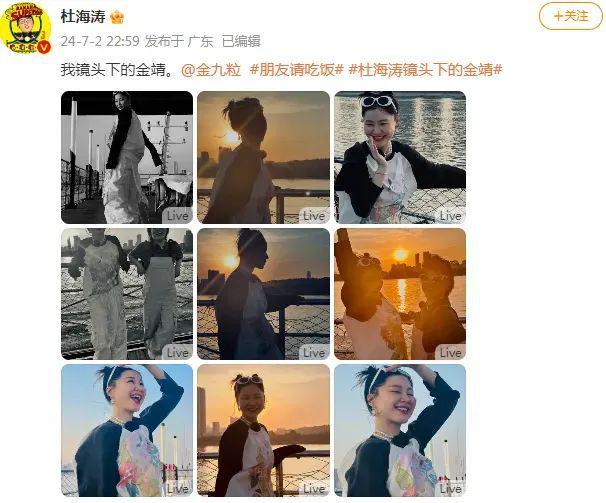Click the 24-7-2 22:59 post timestamp
Screen dimensions: 606x503
click(x=100, y=41)
